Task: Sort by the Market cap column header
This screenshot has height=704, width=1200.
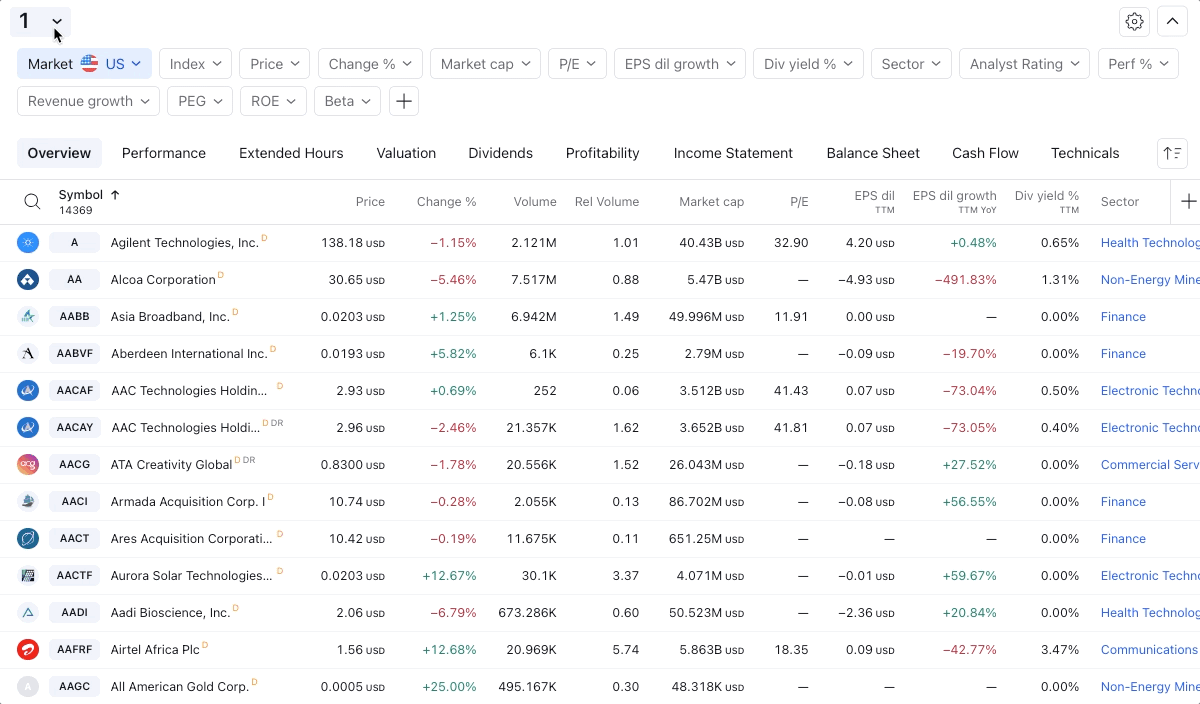Action: click(x=711, y=202)
